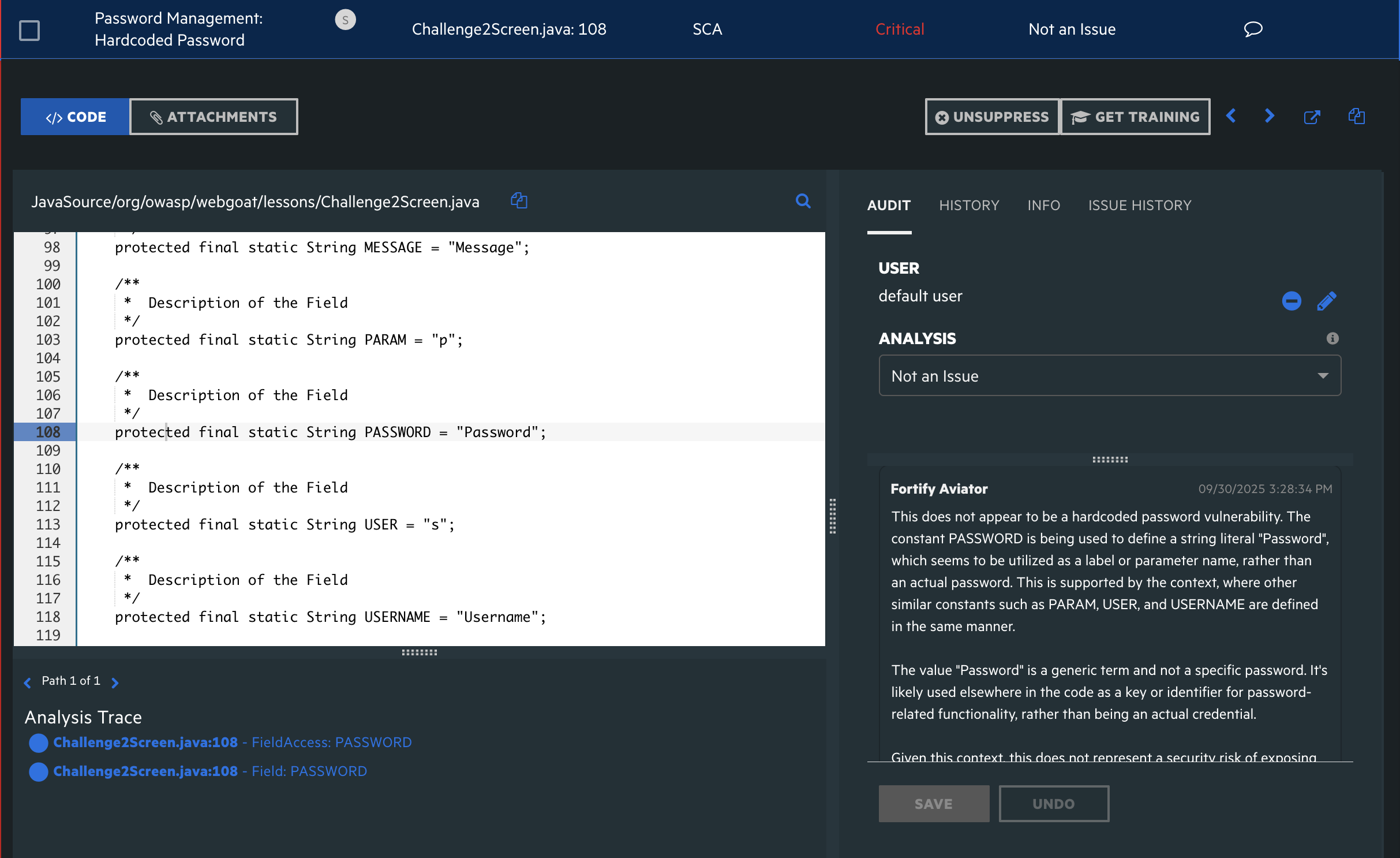Open the Attachments button
The image size is (1400, 858).
coord(214,117)
